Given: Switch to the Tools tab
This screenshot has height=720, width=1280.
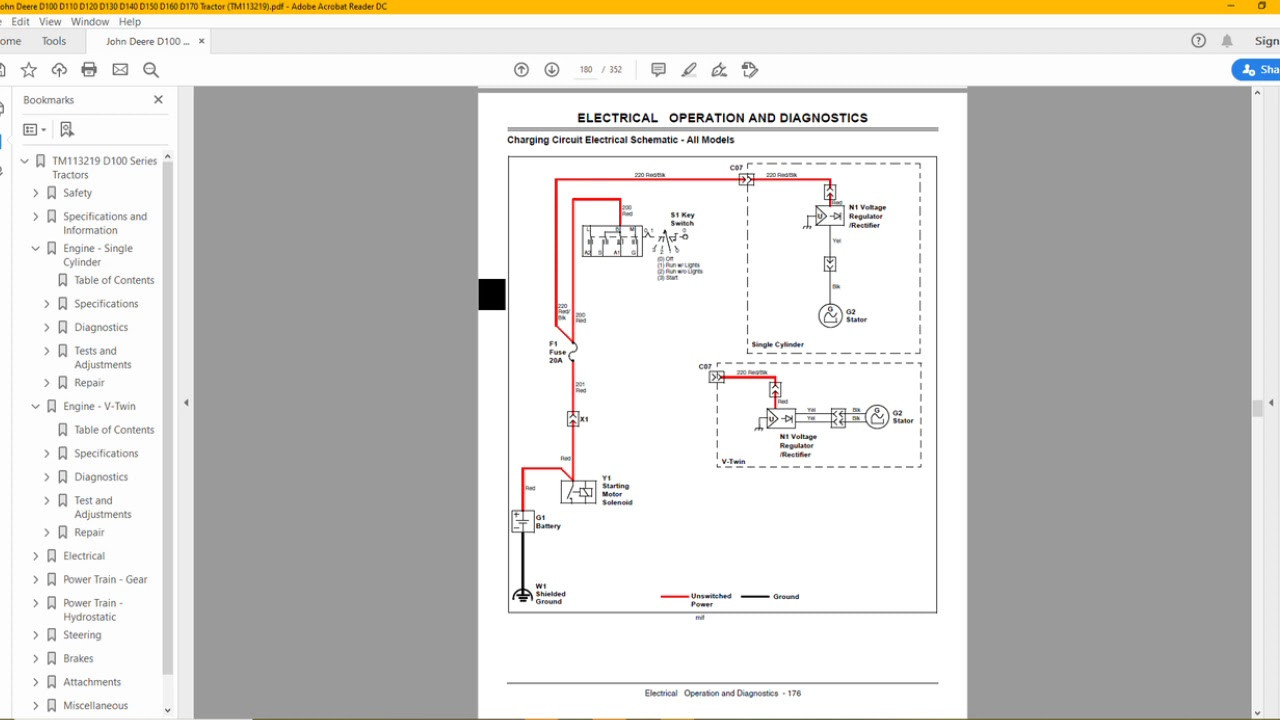Looking at the screenshot, I should tap(54, 41).
